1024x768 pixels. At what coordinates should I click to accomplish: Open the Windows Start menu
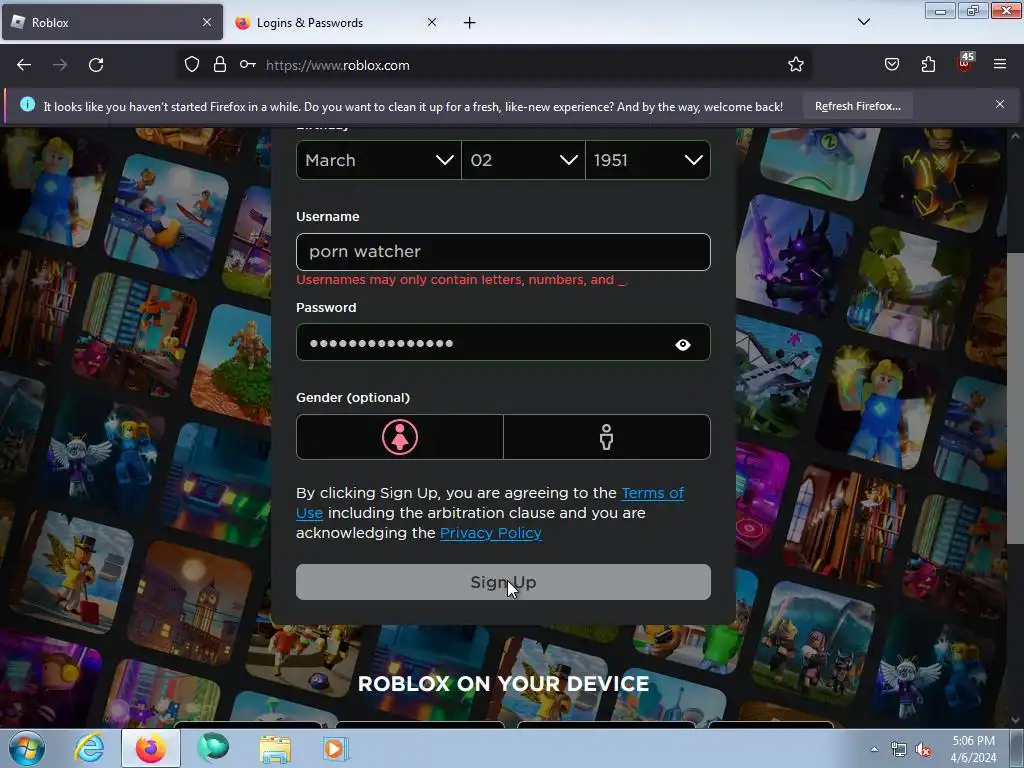(x=27, y=748)
